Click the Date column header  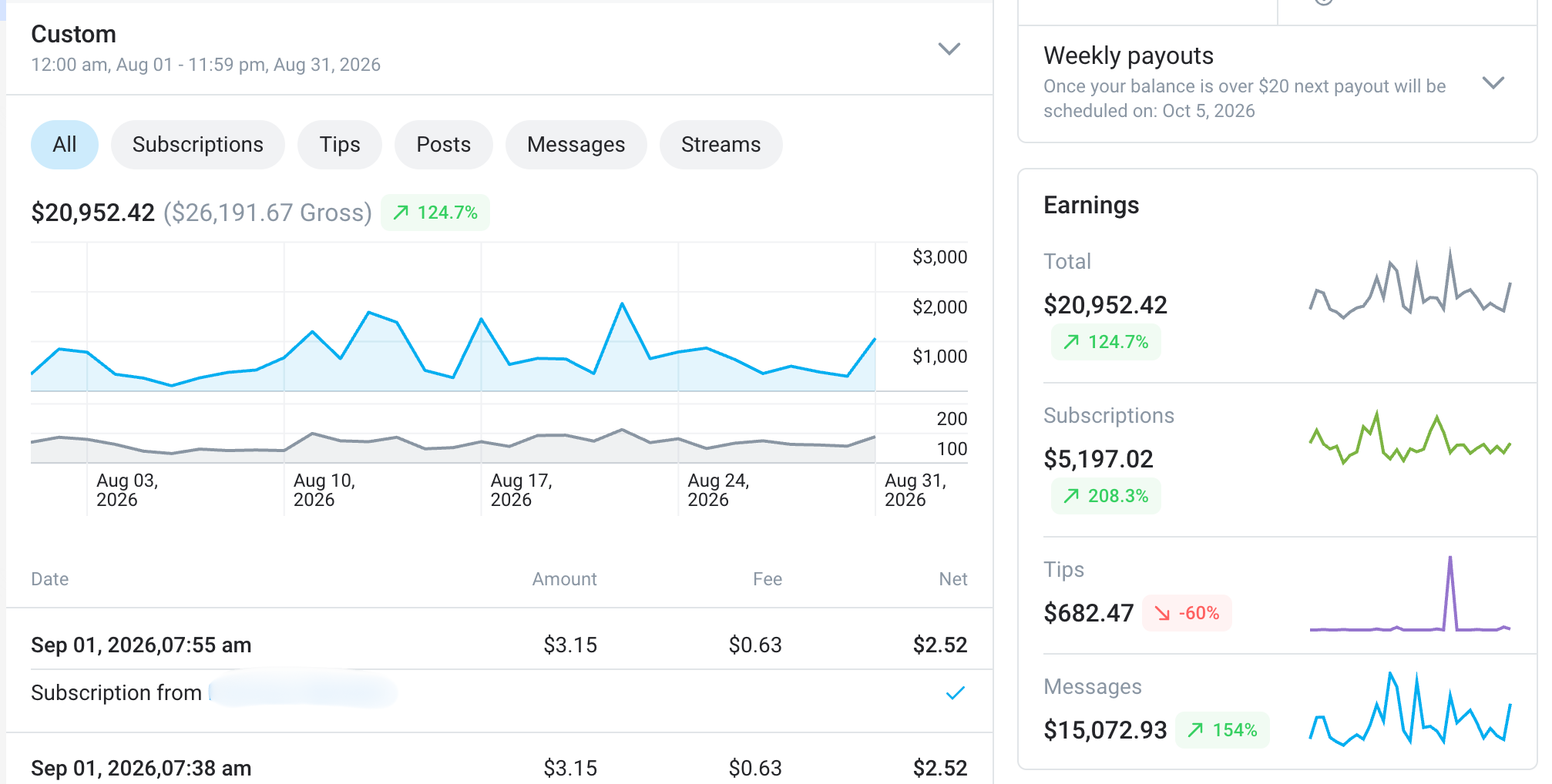tap(50, 579)
